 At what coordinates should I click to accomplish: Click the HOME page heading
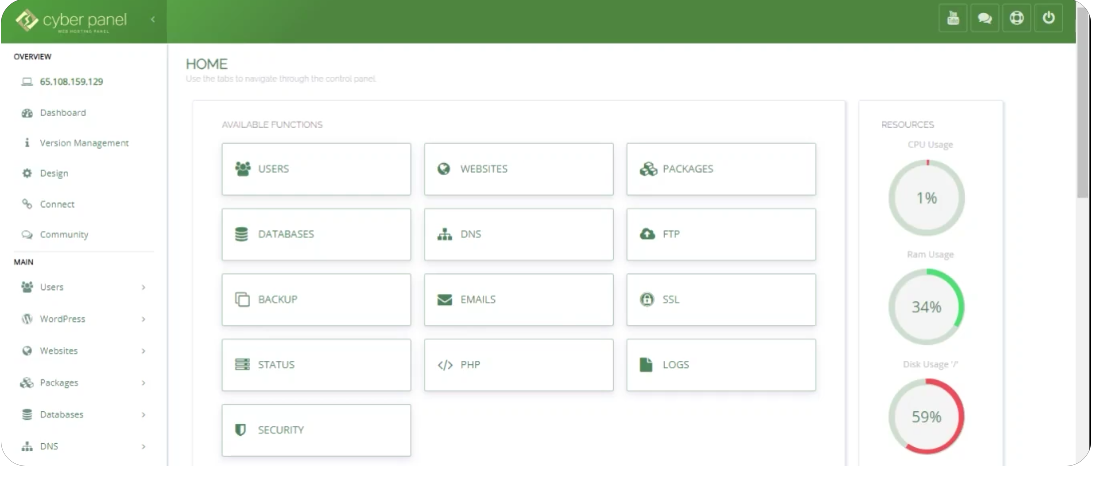coord(206,64)
